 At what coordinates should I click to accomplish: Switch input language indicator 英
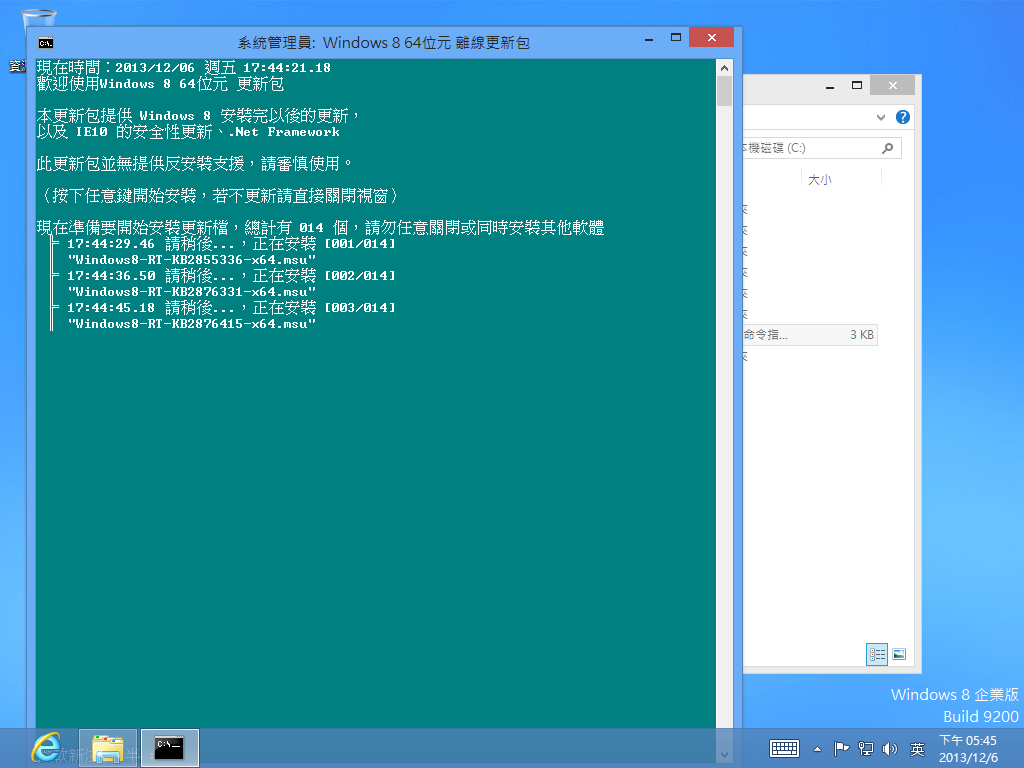[917, 749]
